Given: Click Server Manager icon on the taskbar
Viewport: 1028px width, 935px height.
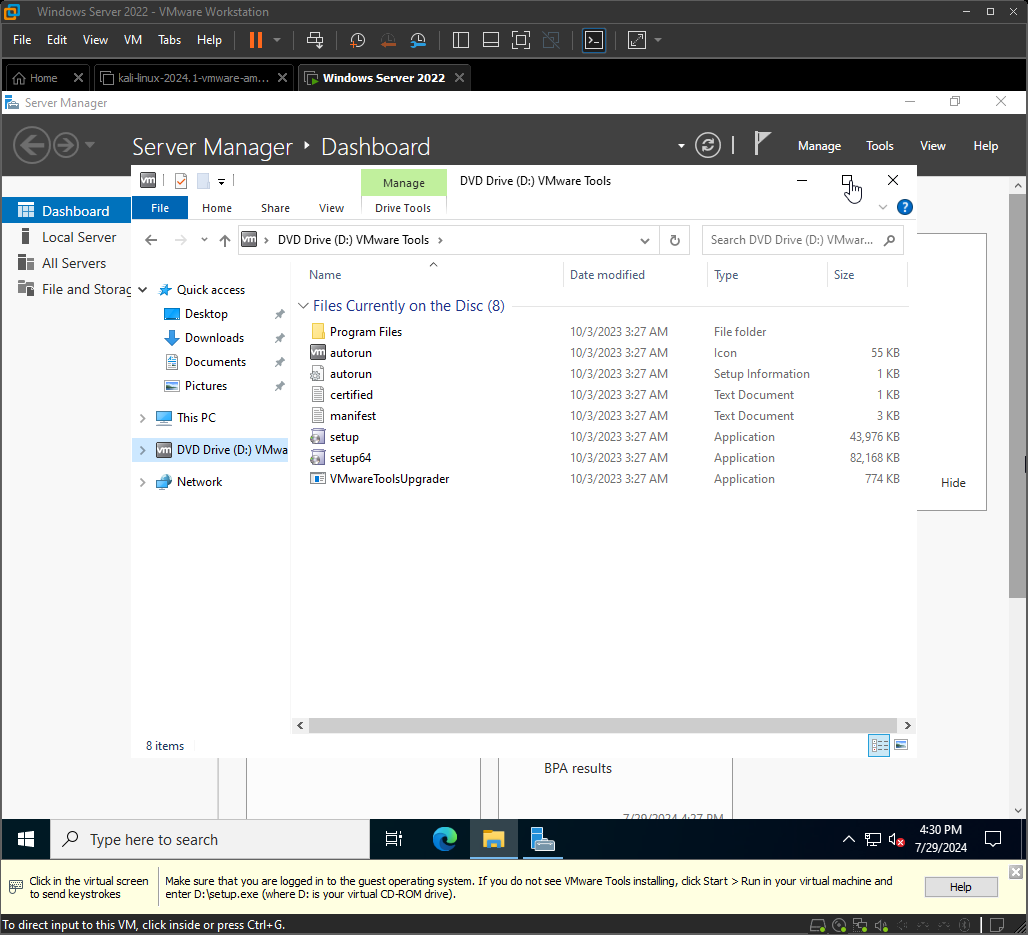Looking at the screenshot, I should point(542,839).
